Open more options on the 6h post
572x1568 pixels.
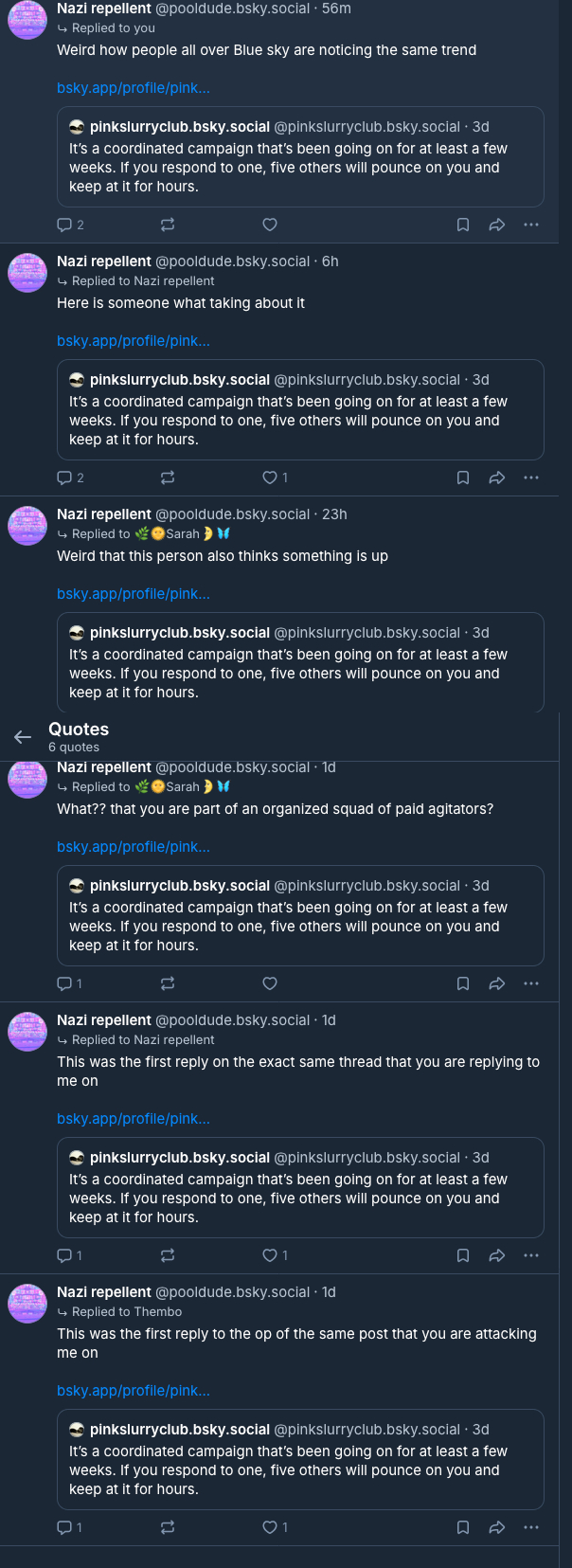click(531, 478)
